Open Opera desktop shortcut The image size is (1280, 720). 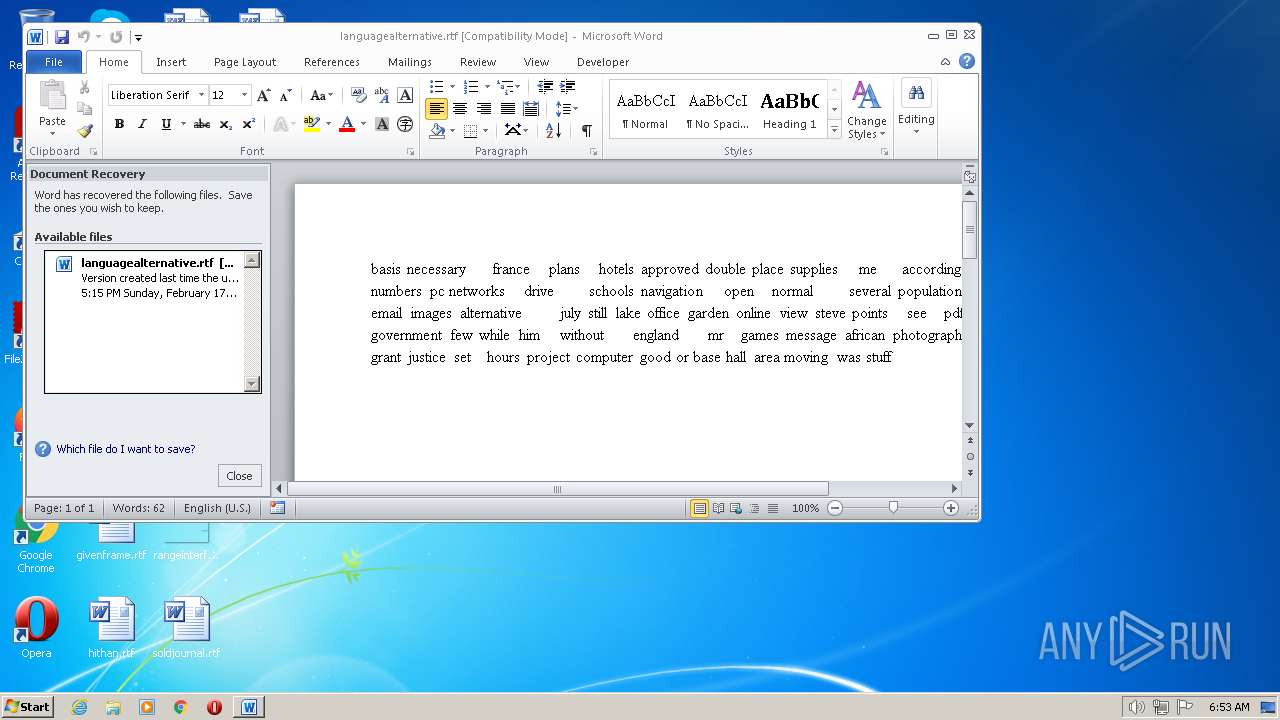[36, 628]
